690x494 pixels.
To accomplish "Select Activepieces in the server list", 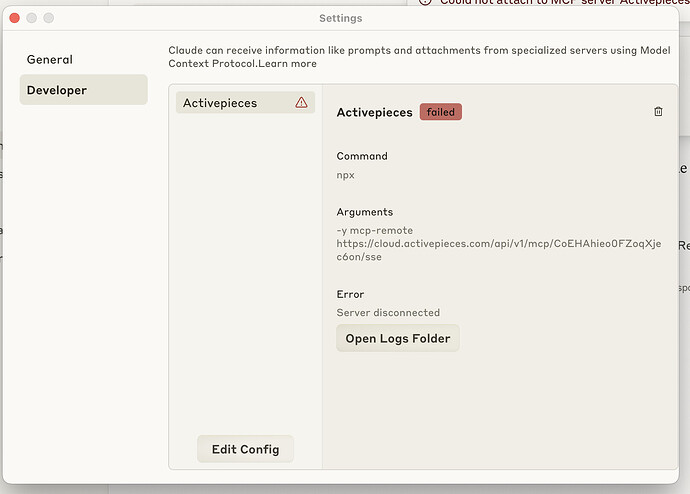I will point(246,102).
